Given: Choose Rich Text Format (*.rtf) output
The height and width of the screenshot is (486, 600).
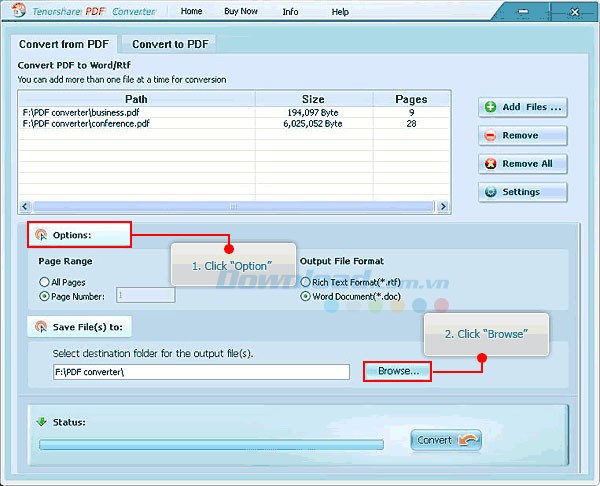Looking at the screenshot, I should [x=306, y=283].
